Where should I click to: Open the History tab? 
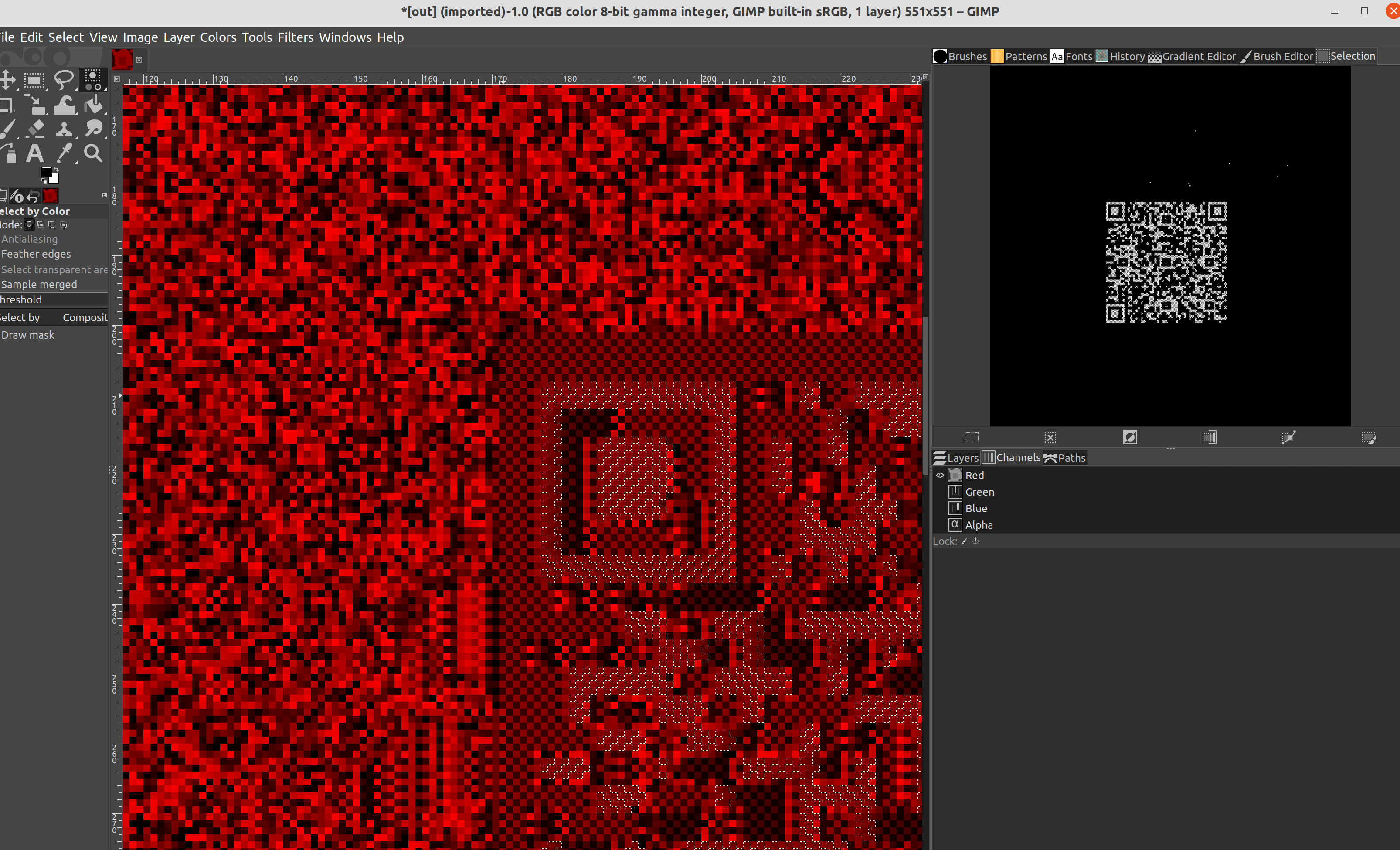click(1121, 56)
